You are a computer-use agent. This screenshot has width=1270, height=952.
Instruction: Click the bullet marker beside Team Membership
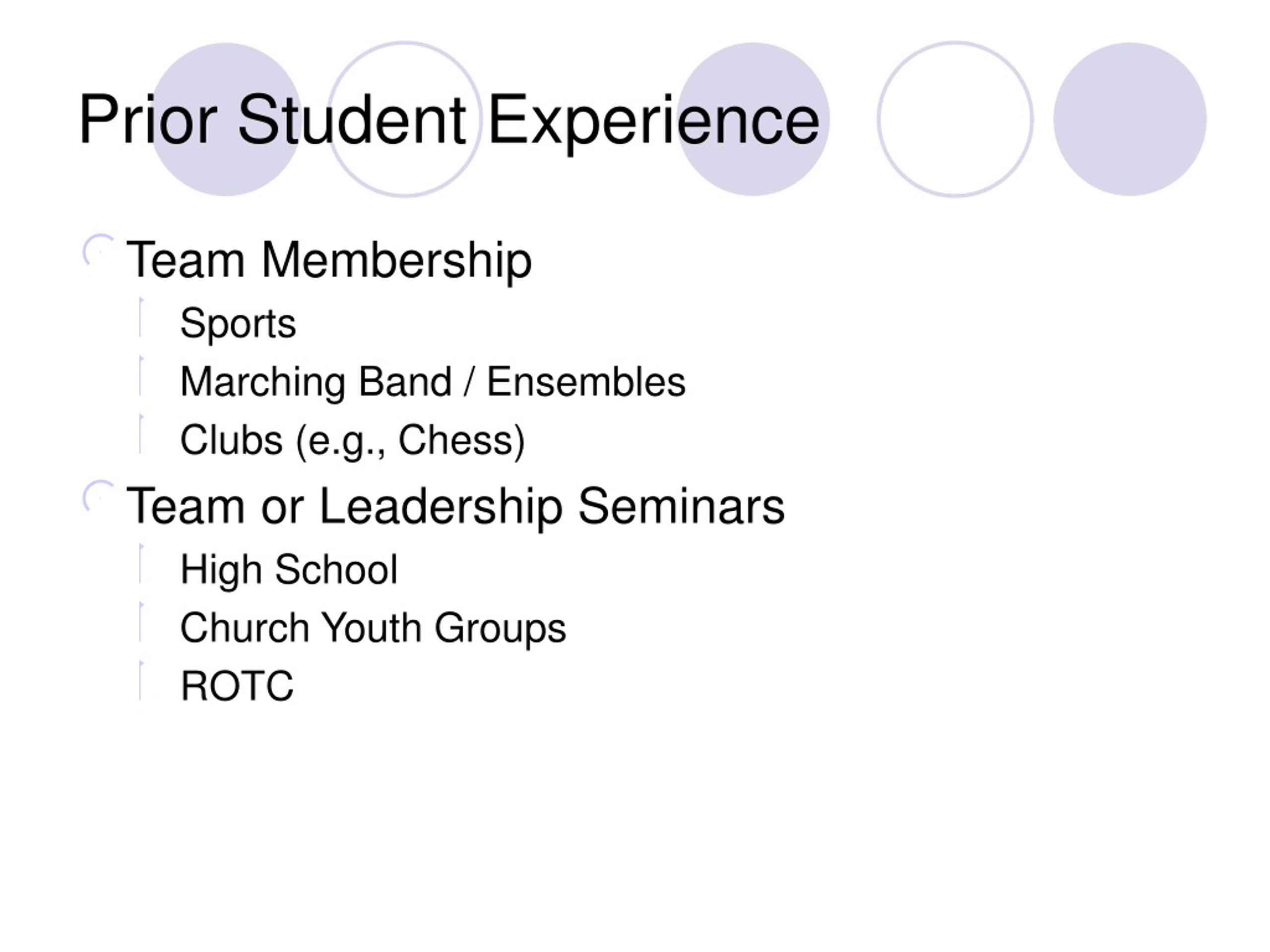(x=99, y=251)
